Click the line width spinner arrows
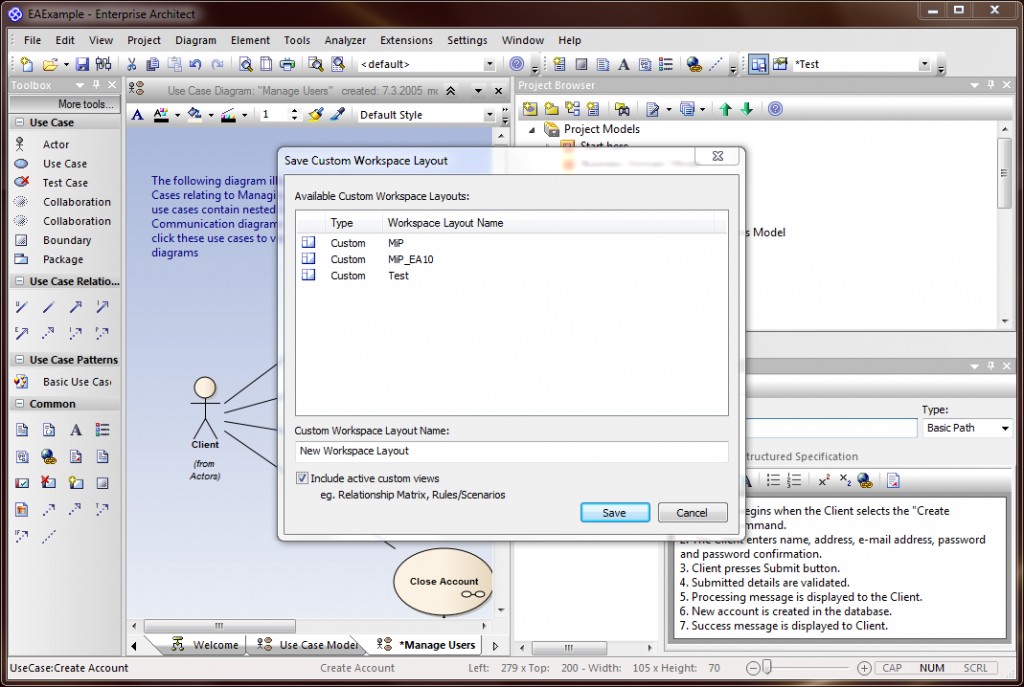Screen dimensions: 1024x687 [295, 115]
